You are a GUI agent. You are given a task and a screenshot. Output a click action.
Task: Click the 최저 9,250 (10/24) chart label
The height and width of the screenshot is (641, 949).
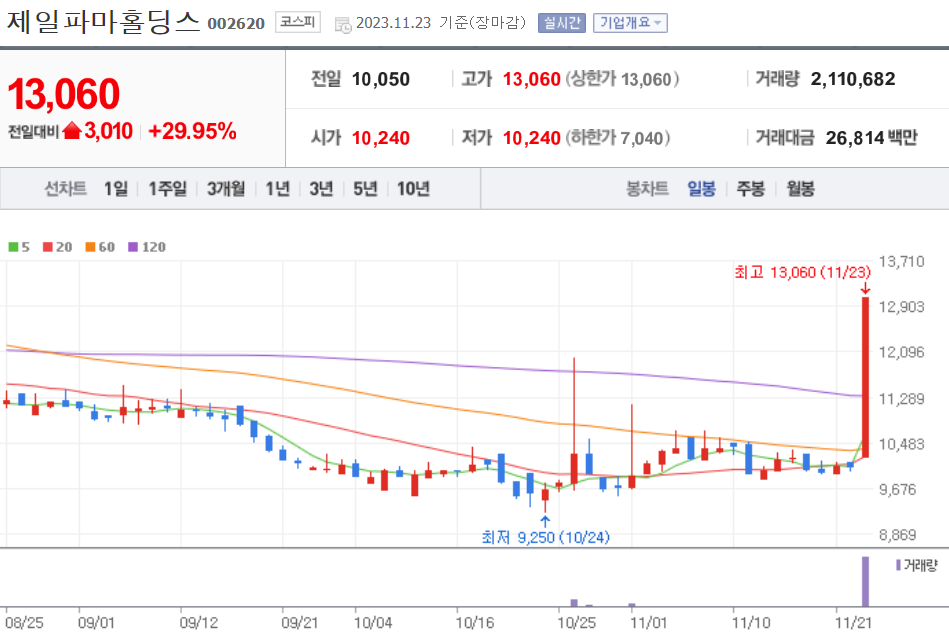pyautogui.click(x=545, y=537)
